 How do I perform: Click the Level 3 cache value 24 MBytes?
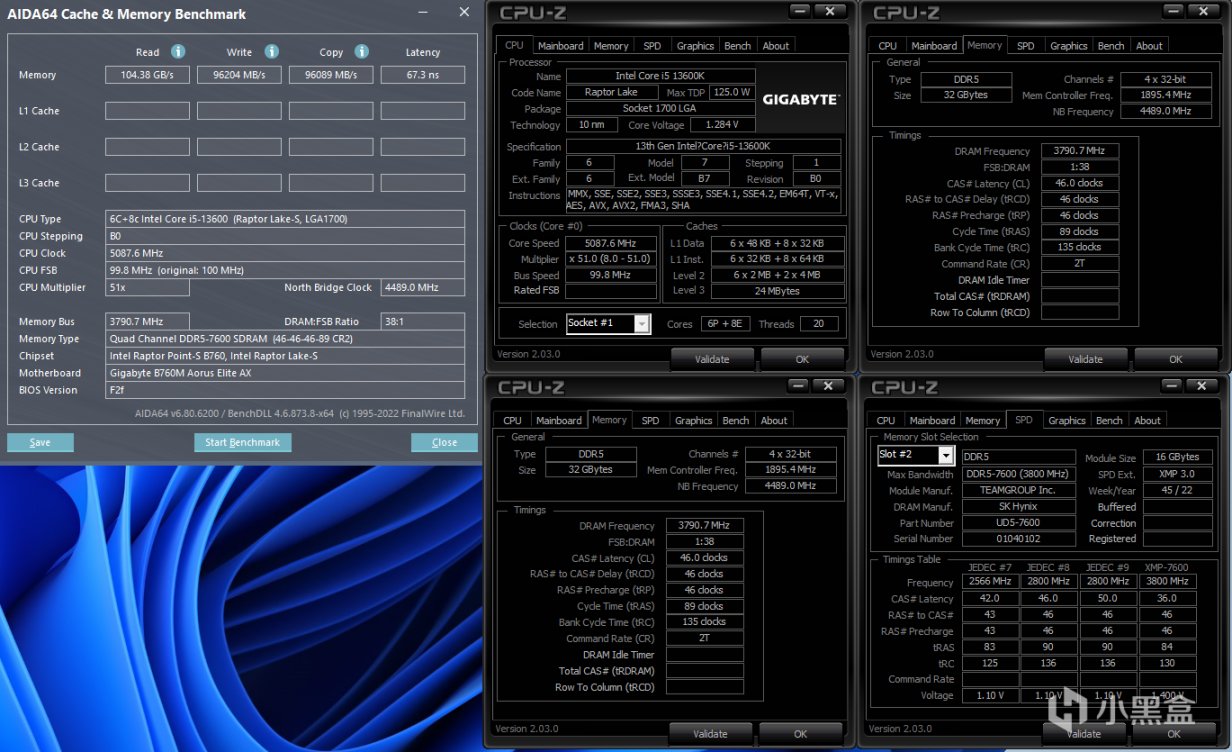(x=777, y=291)
